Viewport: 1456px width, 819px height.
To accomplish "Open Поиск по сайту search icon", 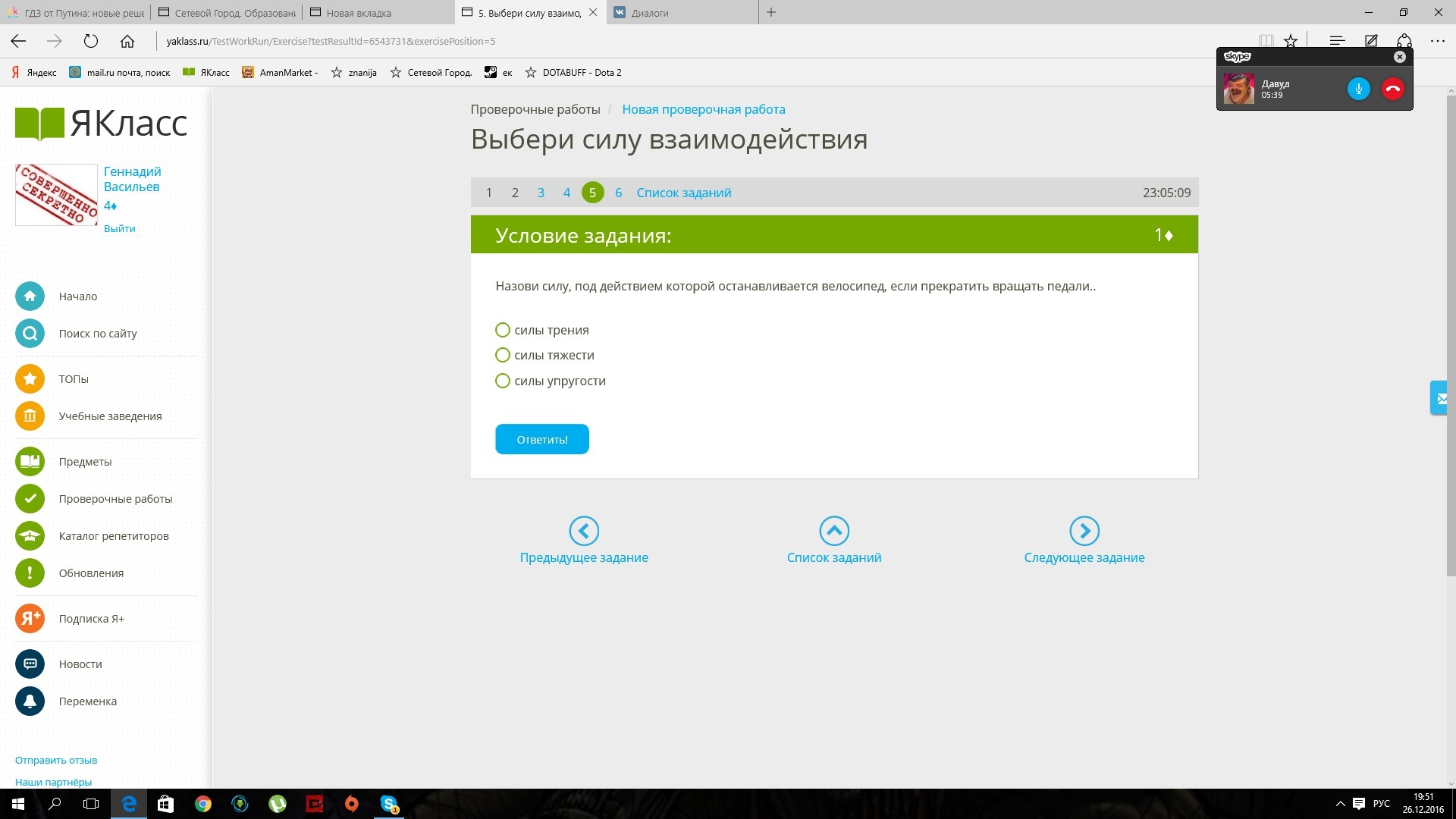I will pyautogui.click(x=30, y=334).
